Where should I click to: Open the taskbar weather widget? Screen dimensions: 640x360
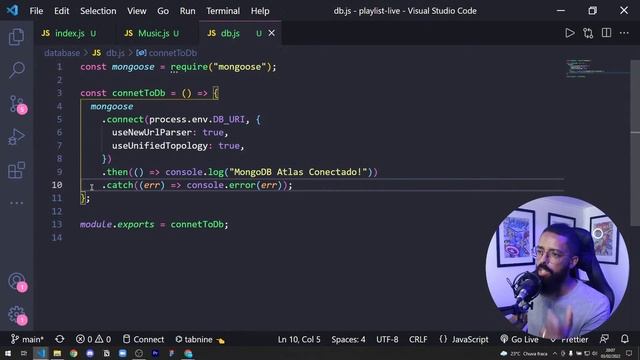tap(524, 353)
